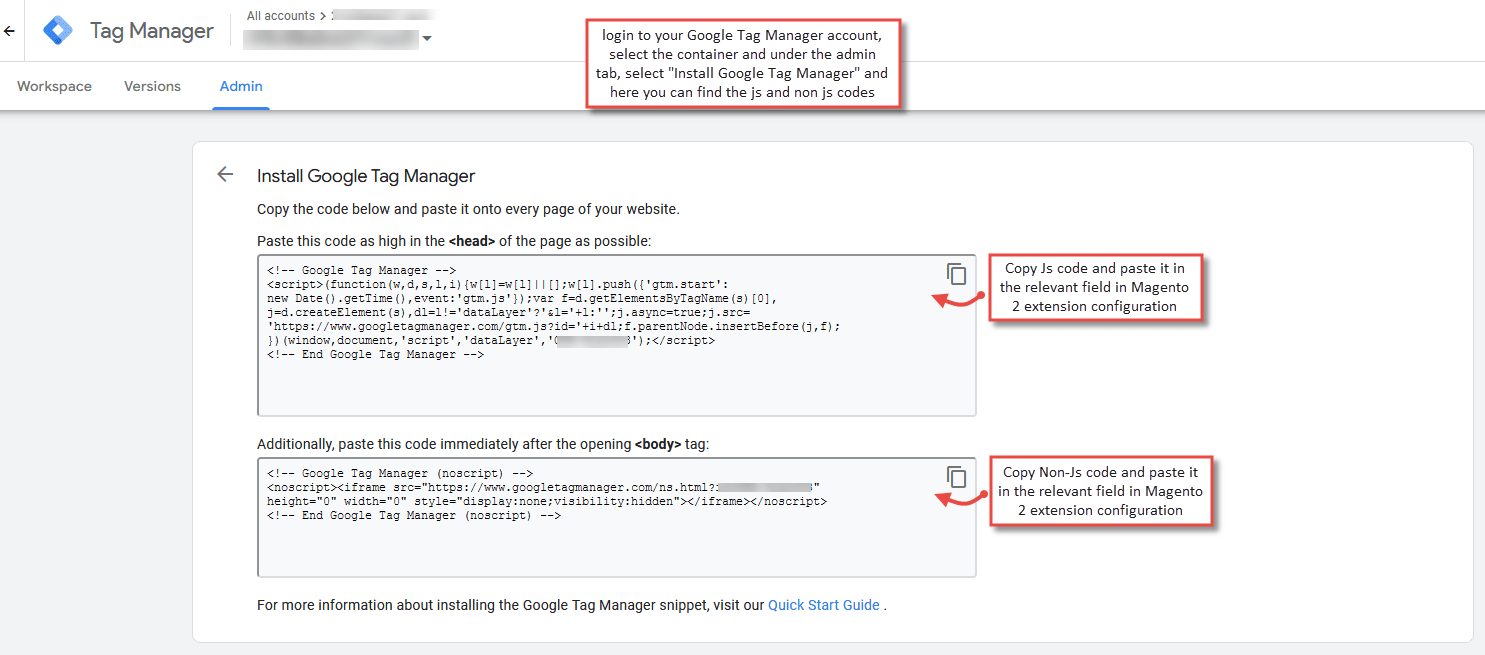Expand the container selector dropdown arrow
Viewport: 1485px width, 655px height.
coord(427,40)
